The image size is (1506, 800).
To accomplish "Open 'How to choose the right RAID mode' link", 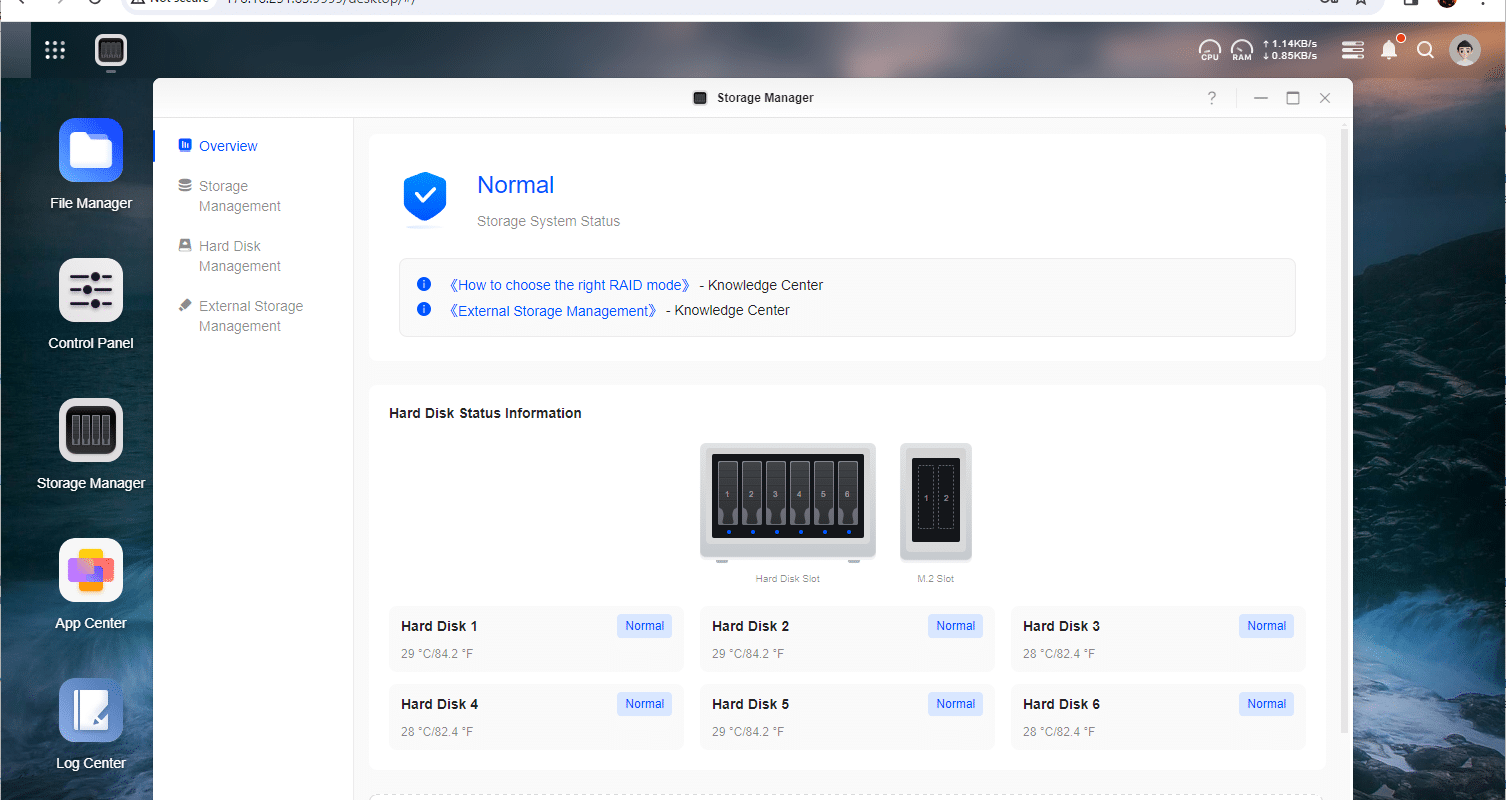I will pos(569,285).
